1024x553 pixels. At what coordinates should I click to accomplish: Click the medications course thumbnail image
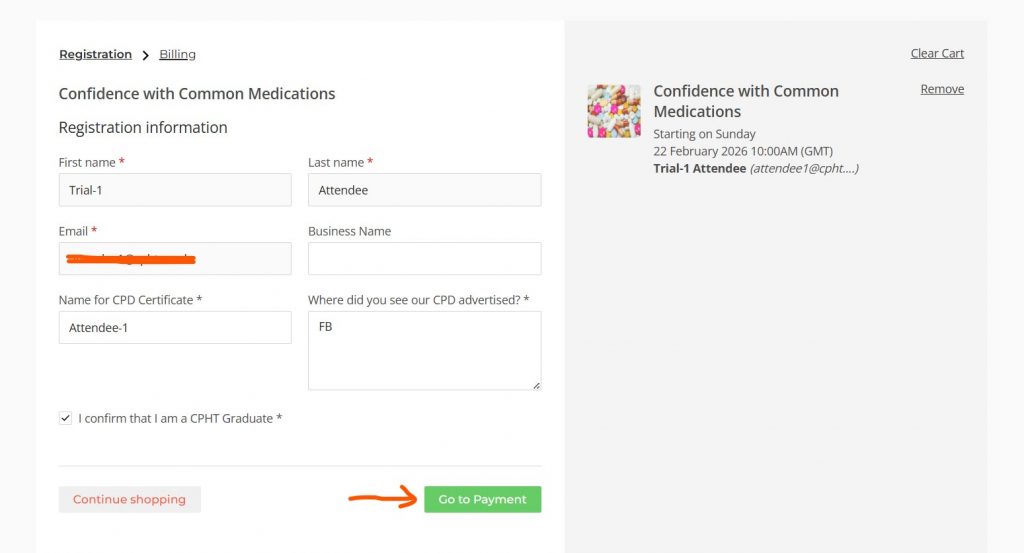coord(614,111)
